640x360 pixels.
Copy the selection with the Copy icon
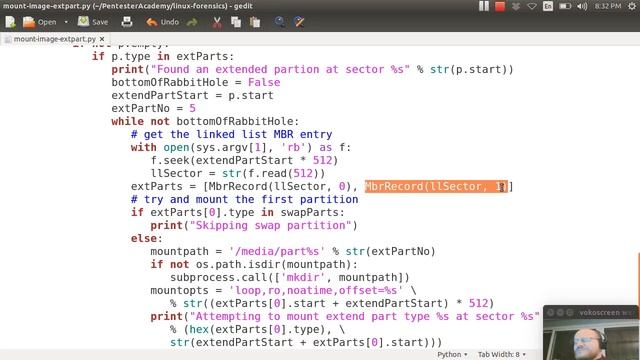click(236, 22)
